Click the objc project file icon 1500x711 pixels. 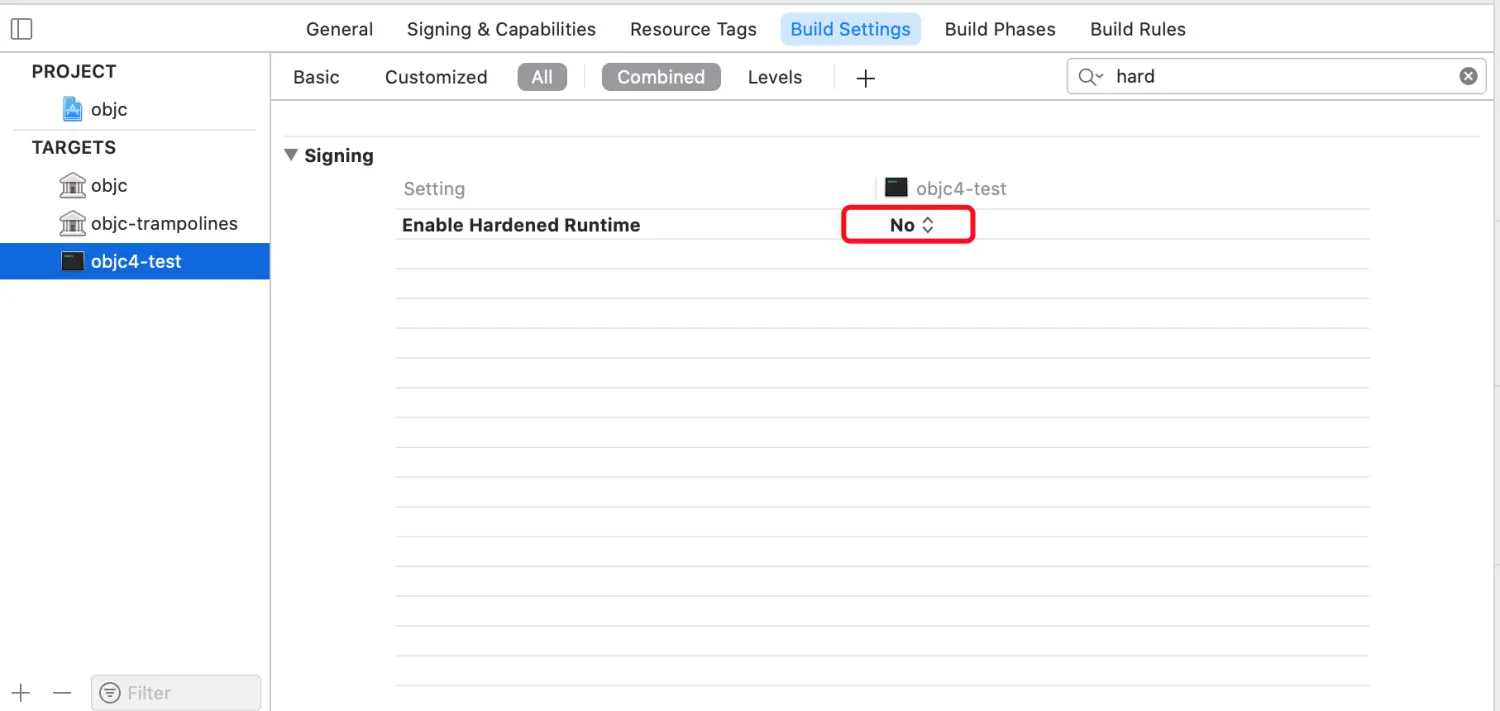pyautogui.click(x=72, y=109)
